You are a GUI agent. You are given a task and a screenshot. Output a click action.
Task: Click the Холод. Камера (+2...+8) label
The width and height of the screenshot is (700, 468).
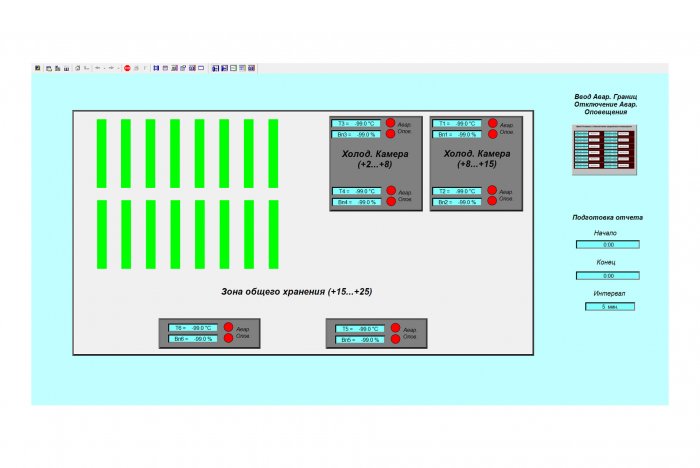point(375,159)
